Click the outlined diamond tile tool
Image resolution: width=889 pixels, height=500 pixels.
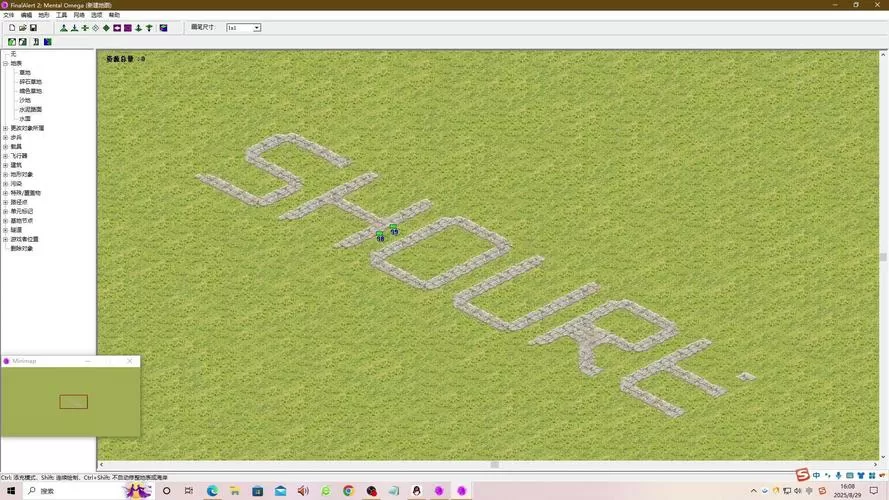click(95, 28)
